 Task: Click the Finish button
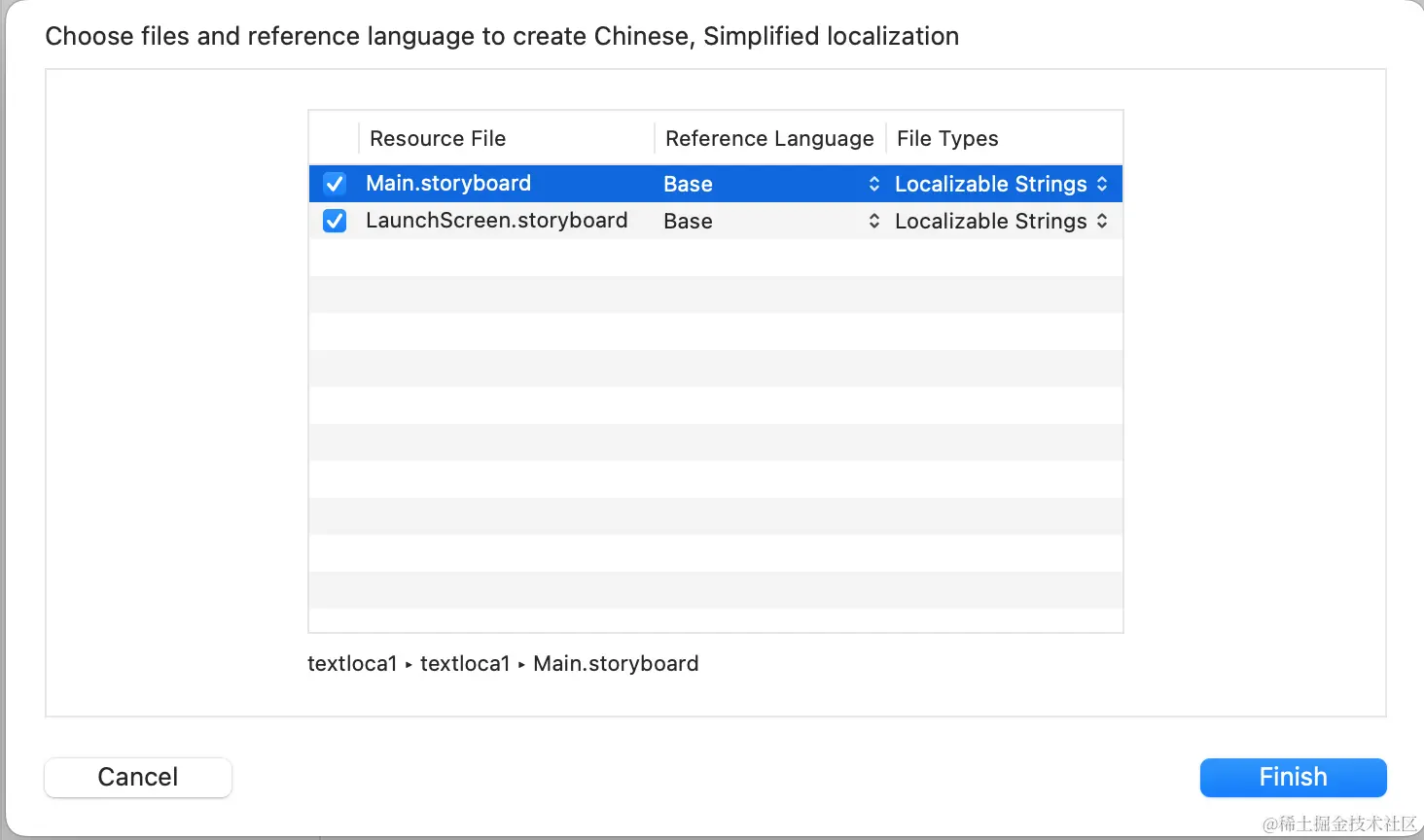point(1293,777)
